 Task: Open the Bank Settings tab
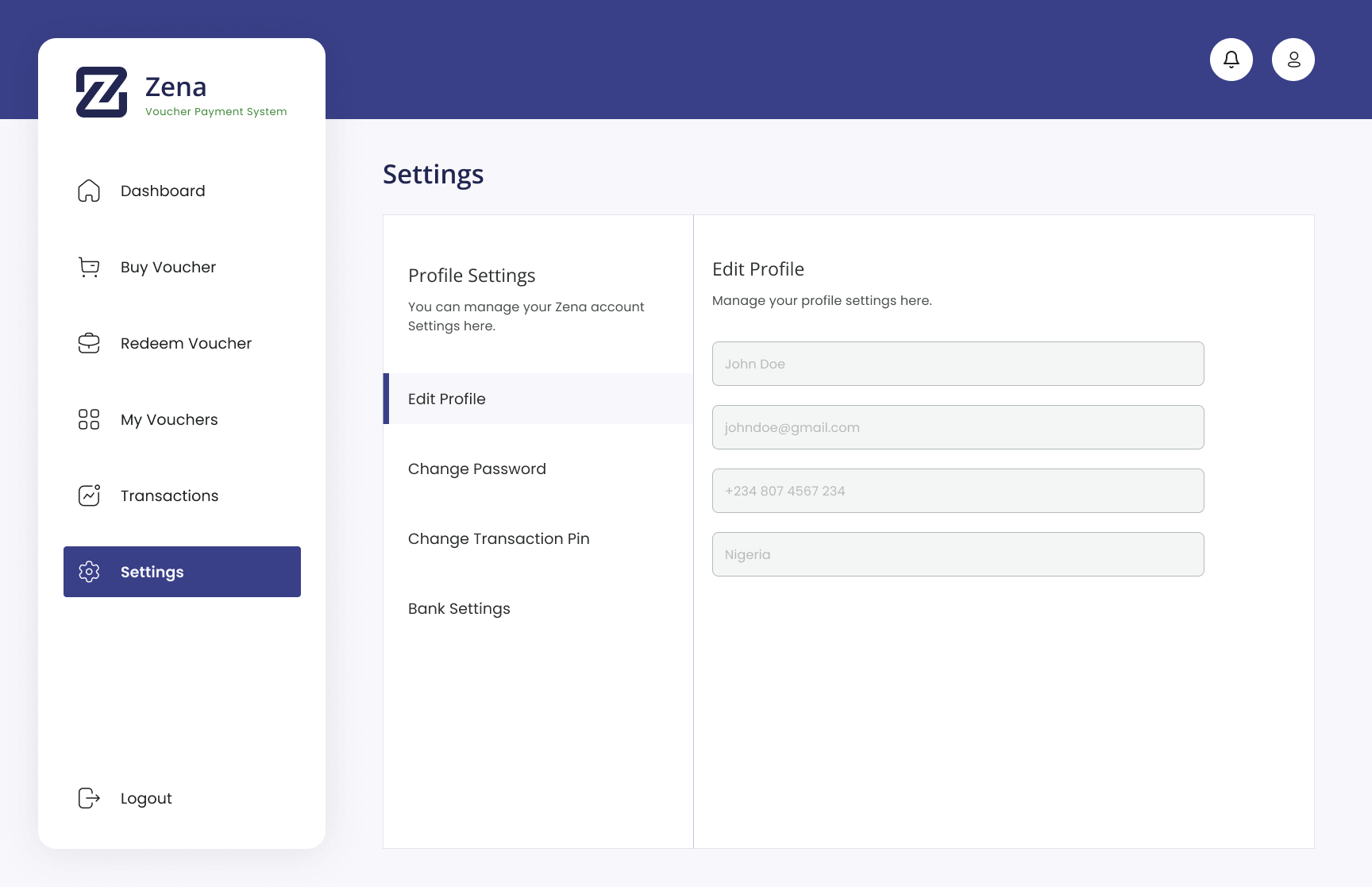click(x=459, y=609)
